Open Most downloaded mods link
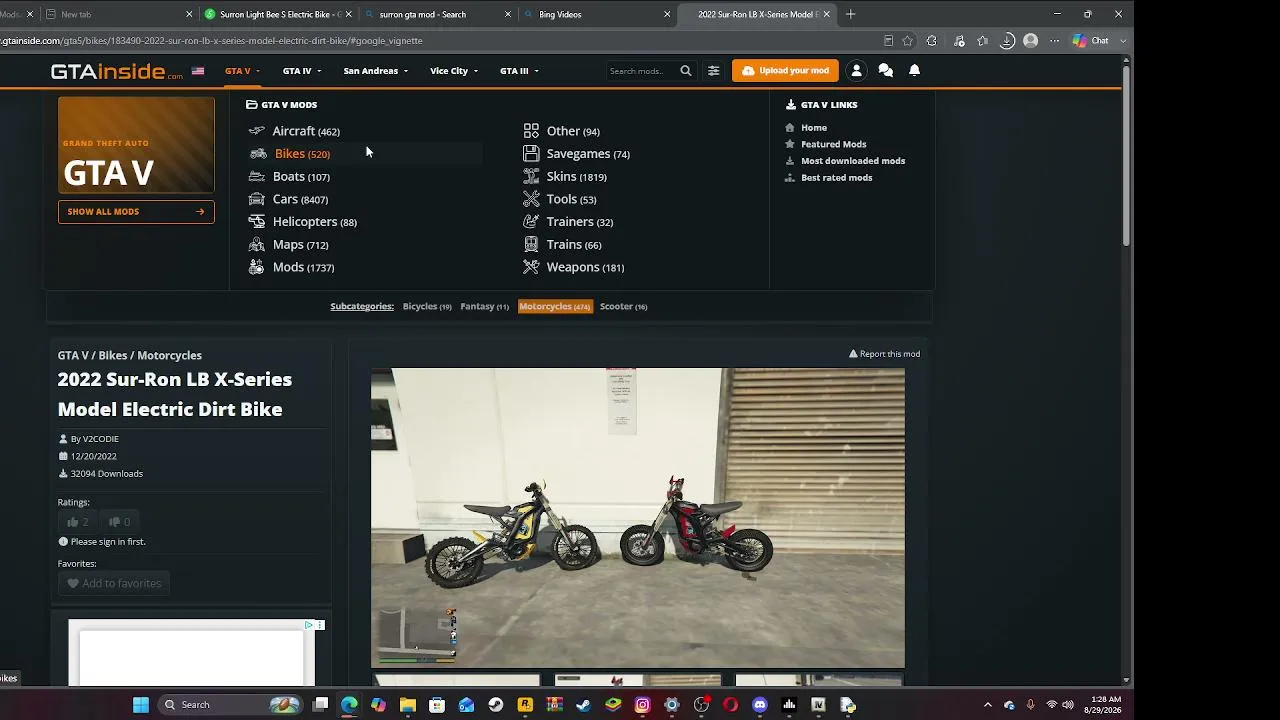The image size is (1280, 720). click(x=853, y=161)
